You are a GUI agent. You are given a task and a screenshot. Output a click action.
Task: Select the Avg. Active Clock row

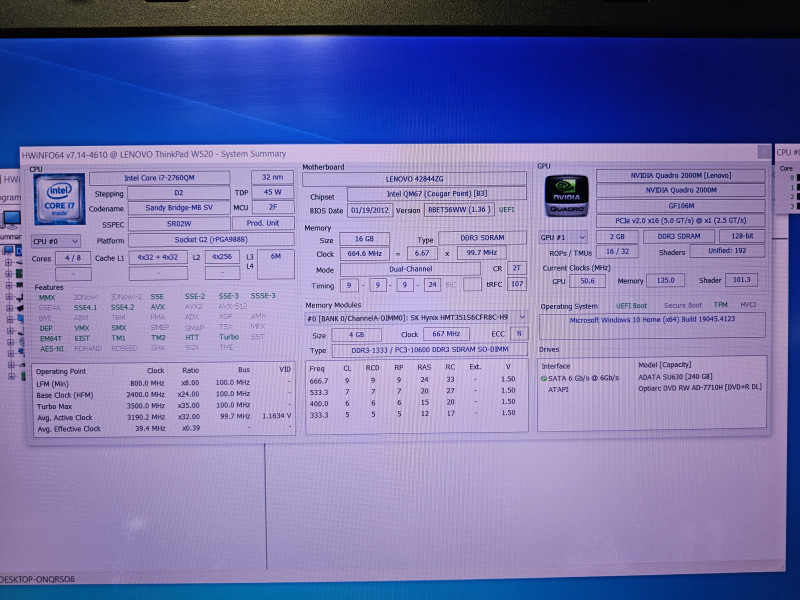click(x=163, y=417)
